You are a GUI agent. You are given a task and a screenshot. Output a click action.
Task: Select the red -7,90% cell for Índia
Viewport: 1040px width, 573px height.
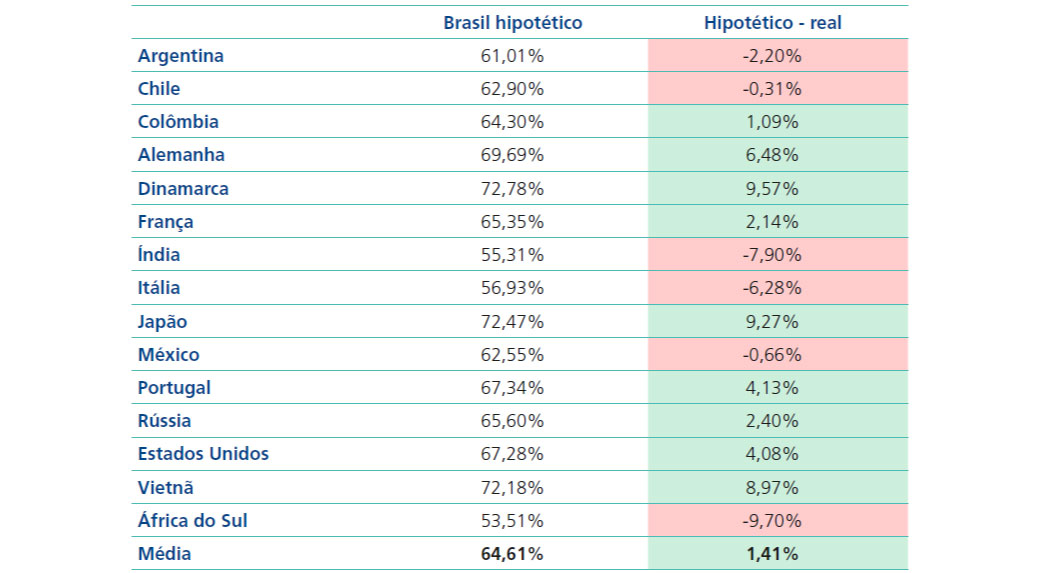[772, 255]
